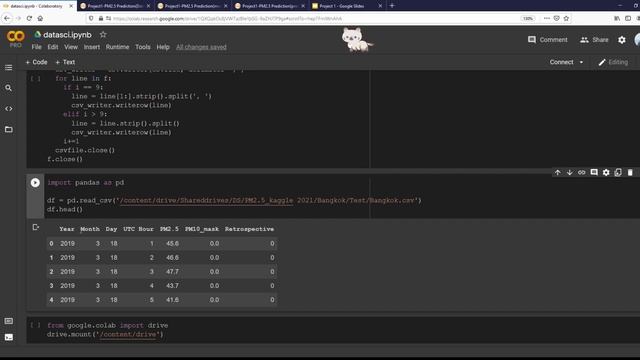Click the UTC Hour column header
640x360 pixels.
pos(138,229)
